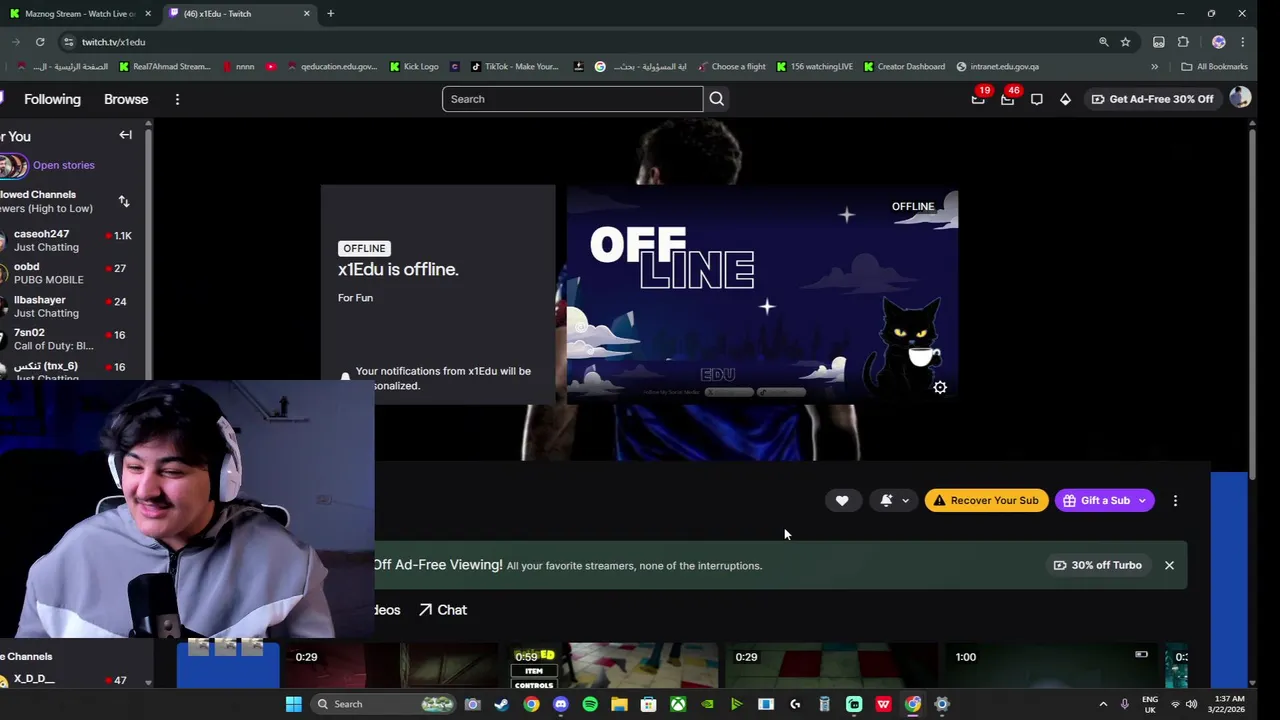1280x720 pixels.
Task: Open Chrome extensions puzzle icon
Action: pyautogui.click(x=1183, y=42)
